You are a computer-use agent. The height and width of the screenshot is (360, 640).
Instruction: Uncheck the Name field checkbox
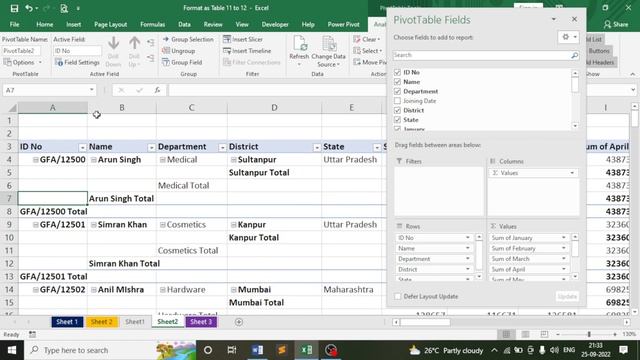397,82
